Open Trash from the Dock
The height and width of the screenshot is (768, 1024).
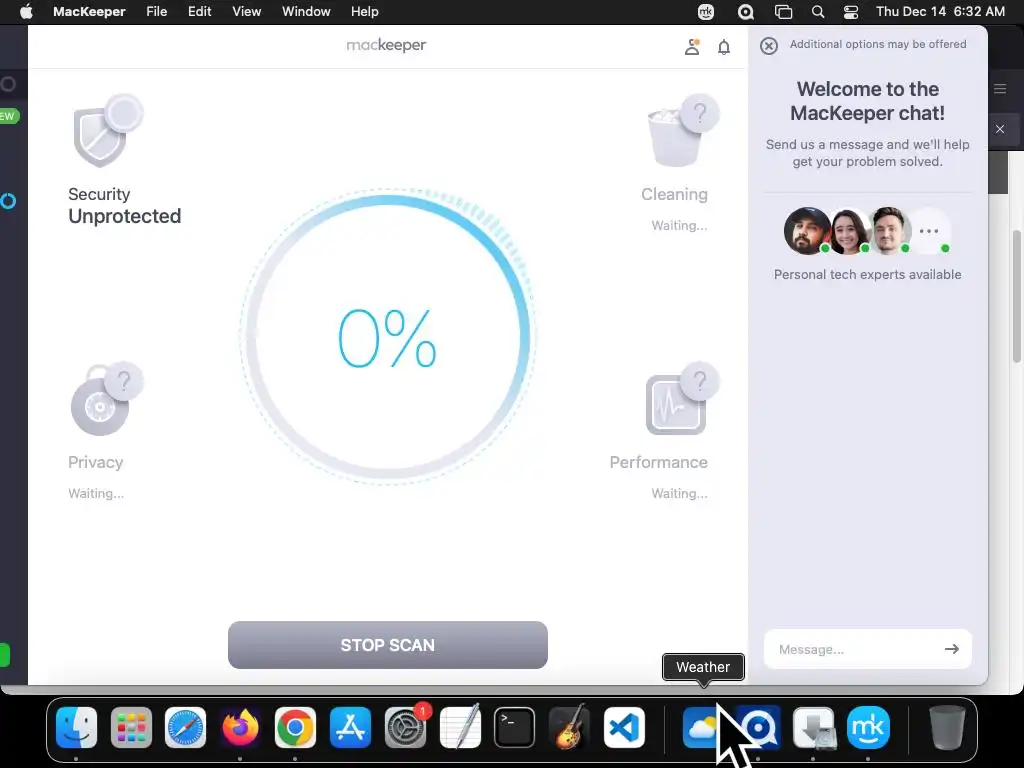point(946,727)
